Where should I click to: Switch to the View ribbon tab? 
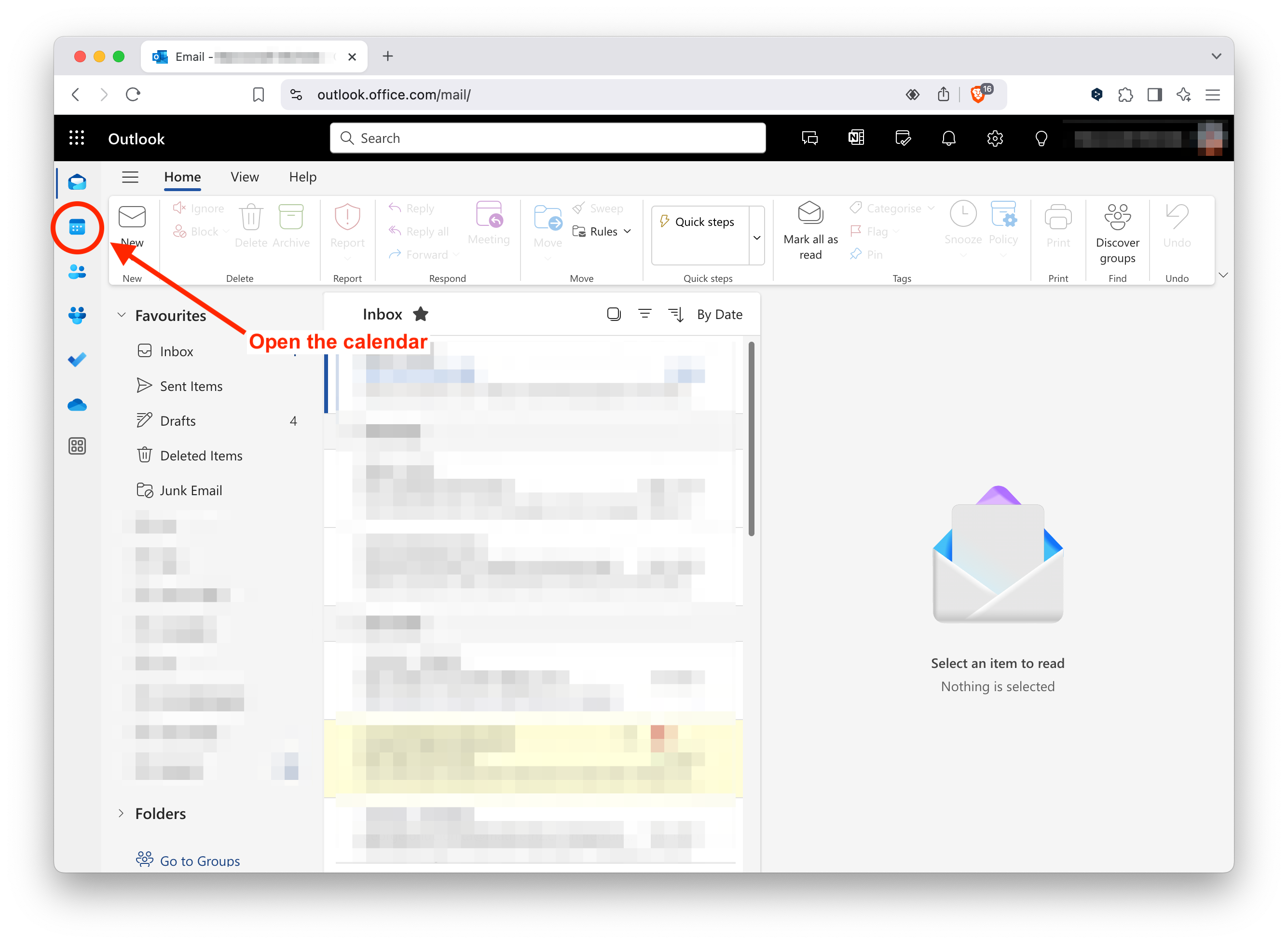click(x=245, y=177)
